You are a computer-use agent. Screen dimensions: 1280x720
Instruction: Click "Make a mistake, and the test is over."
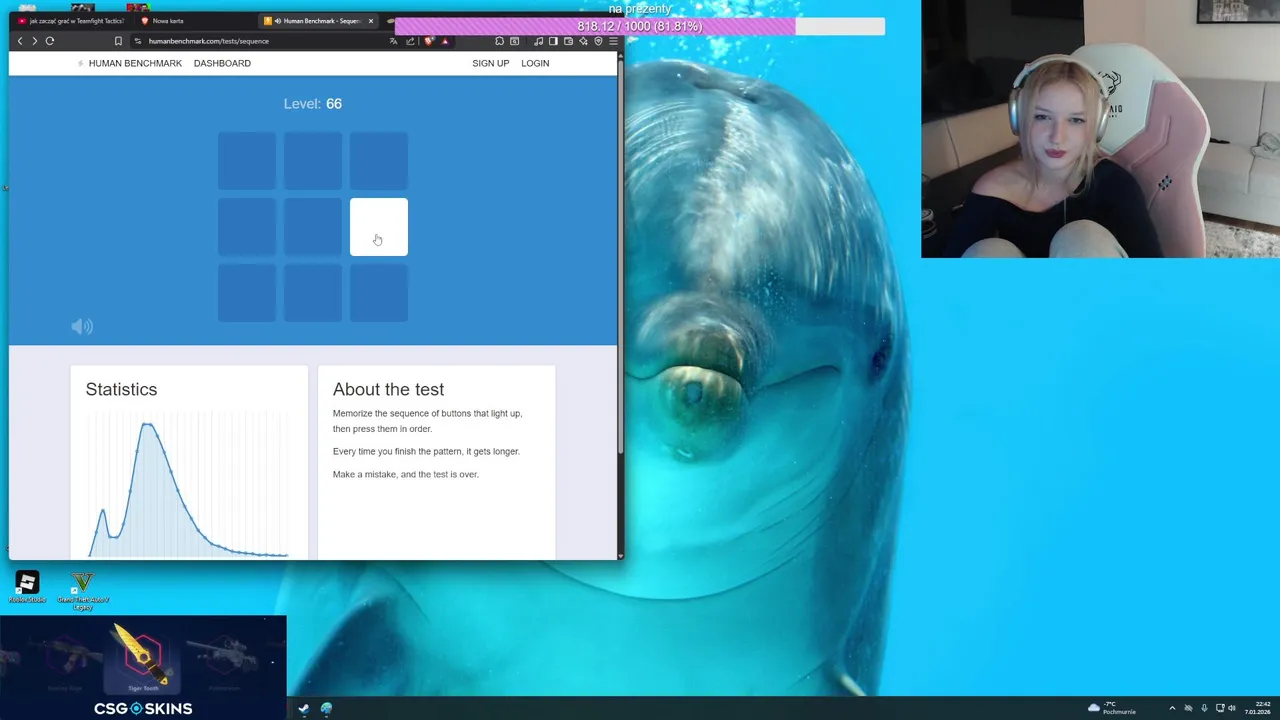coord(406,474)
